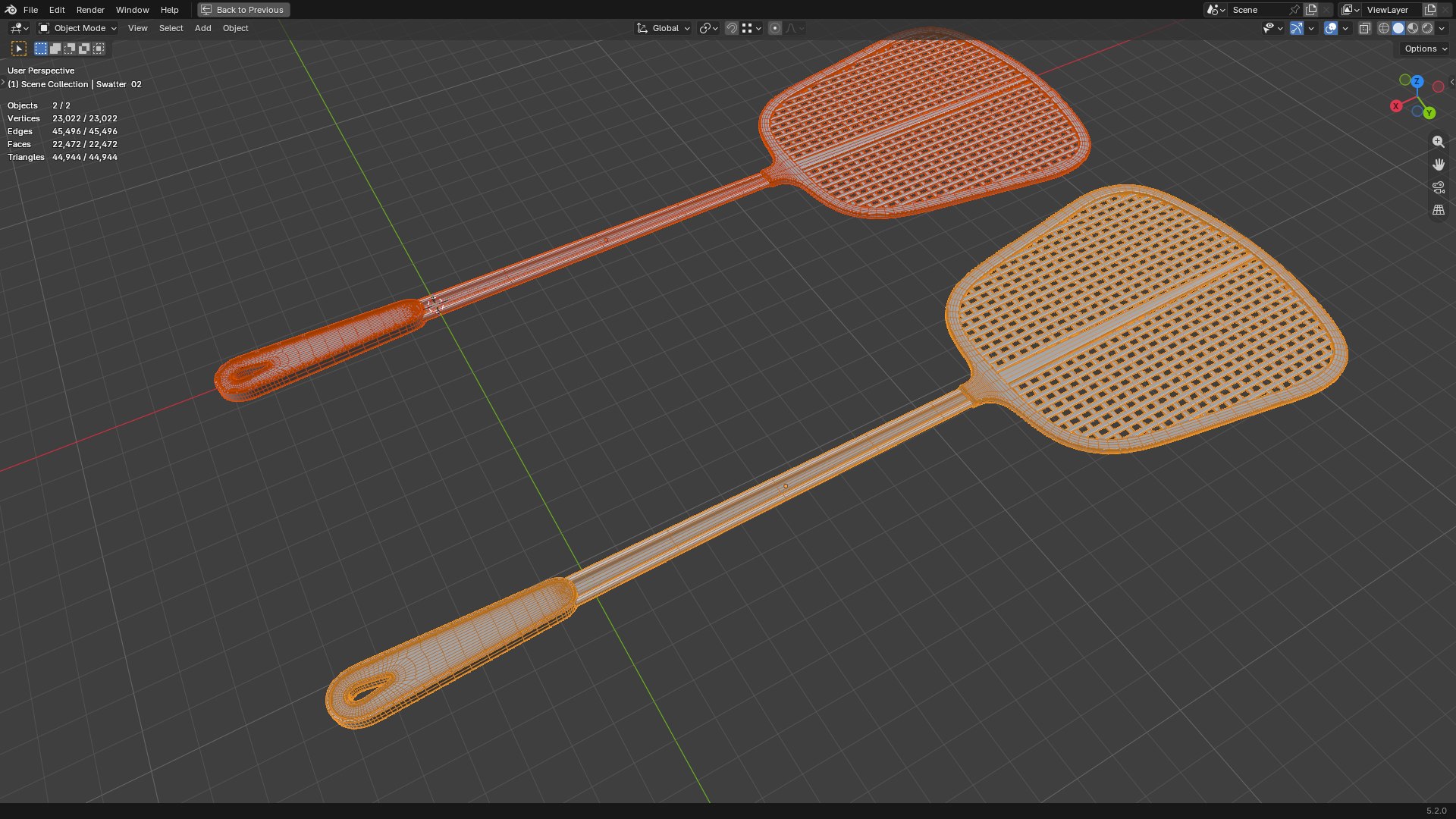Expand the sidebar with the small arrow

point(1451,82)
